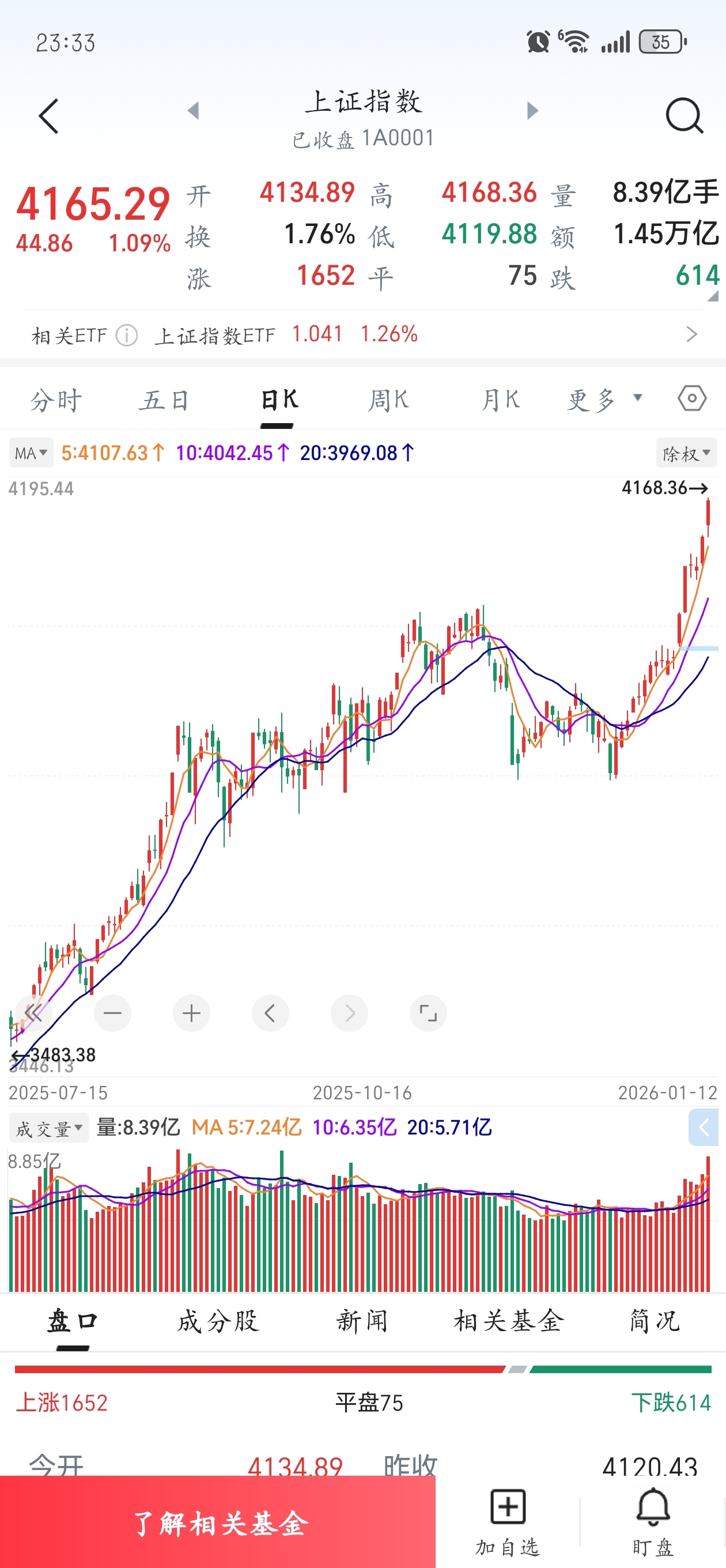Image resolution: width=726 pixels, height=1568 pixels.
Task: Zoom out chart with minus button
Action: point(112,1013)
